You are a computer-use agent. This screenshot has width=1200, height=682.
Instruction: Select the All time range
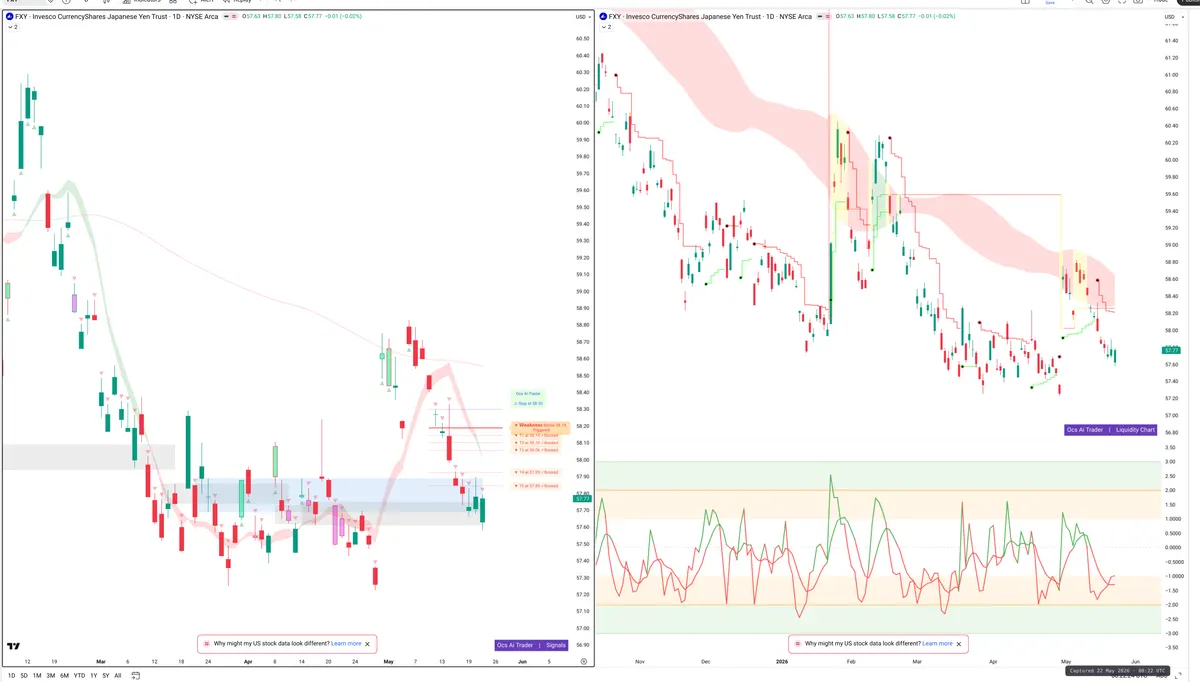[118, 676]
